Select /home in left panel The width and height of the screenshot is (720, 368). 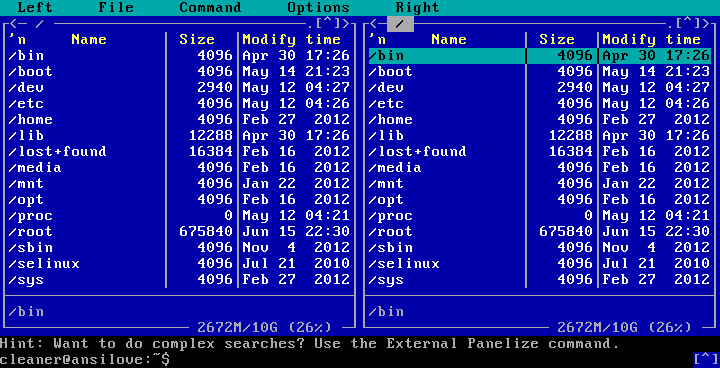pos(179,120)
